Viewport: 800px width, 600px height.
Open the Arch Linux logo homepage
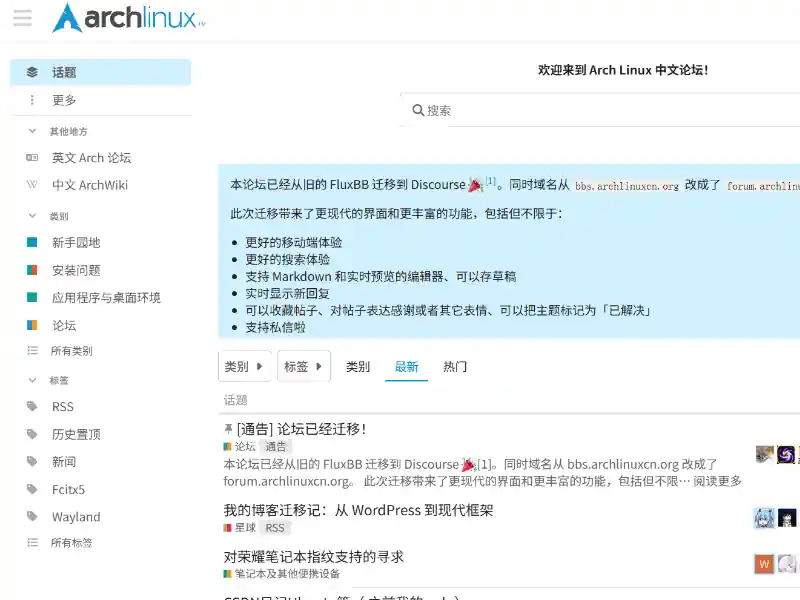click(x=129, y=18)
